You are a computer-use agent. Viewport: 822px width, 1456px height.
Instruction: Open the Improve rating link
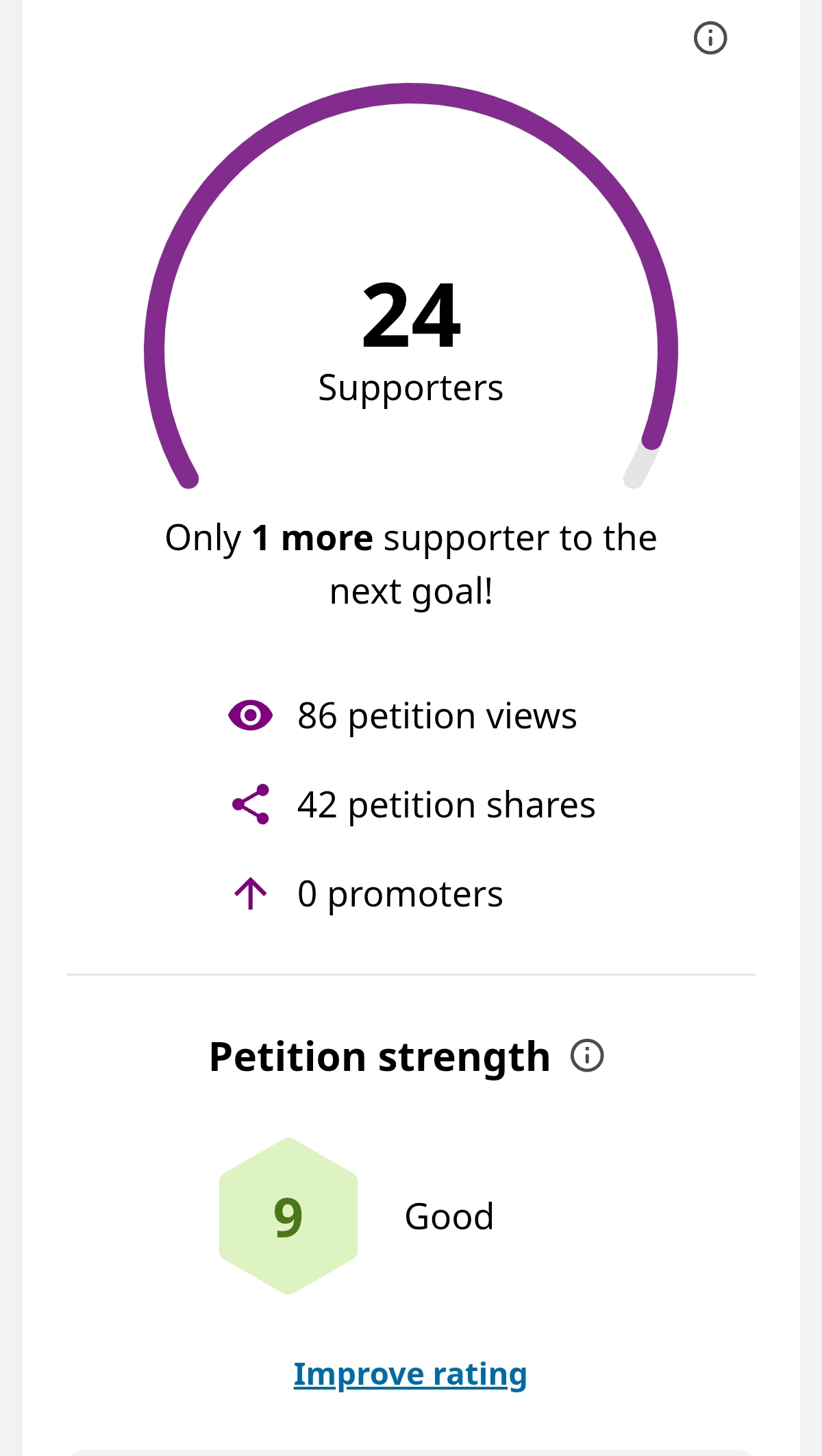(410, 1374)
